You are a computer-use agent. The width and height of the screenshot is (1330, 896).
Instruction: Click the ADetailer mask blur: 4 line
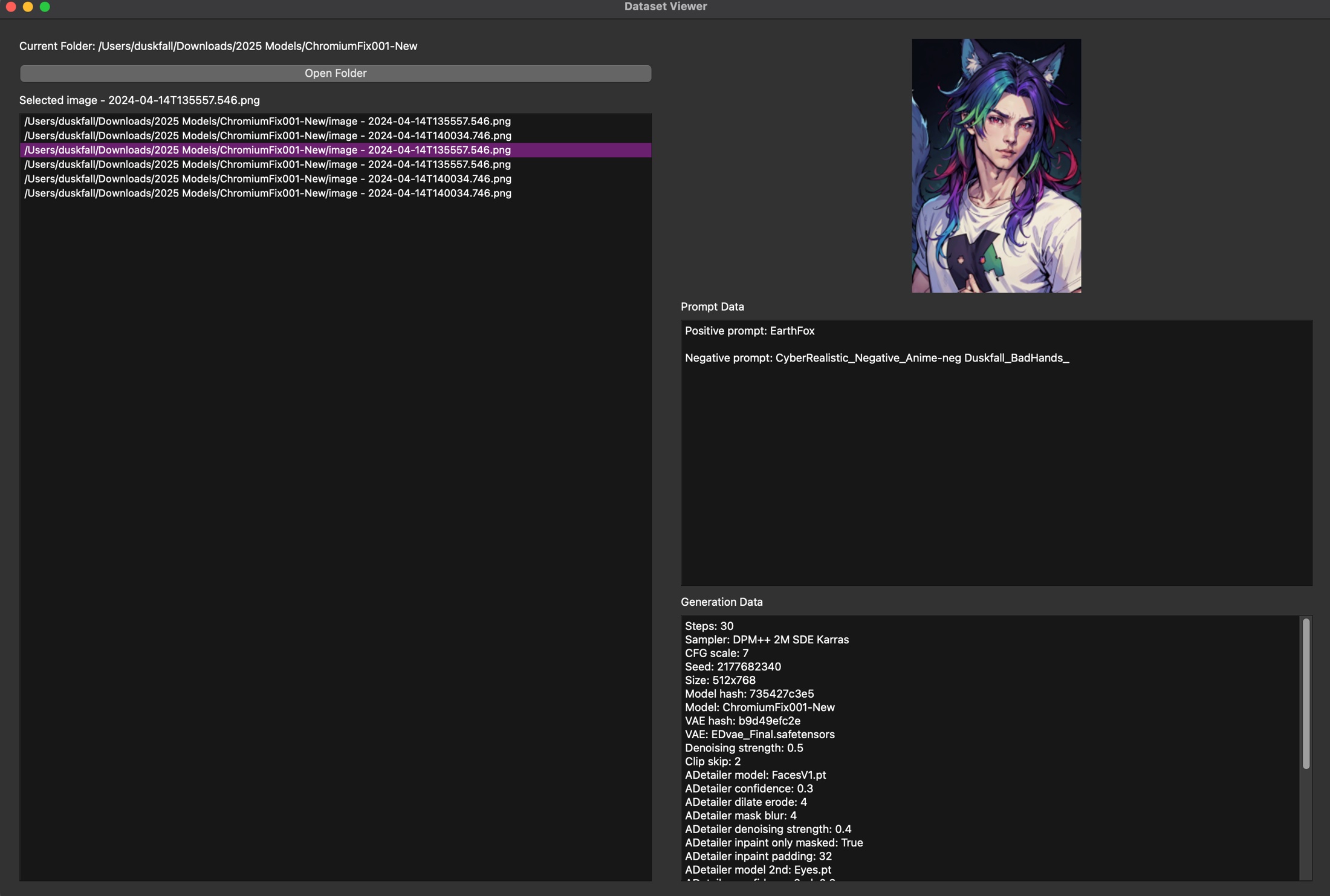click(741, 816)
